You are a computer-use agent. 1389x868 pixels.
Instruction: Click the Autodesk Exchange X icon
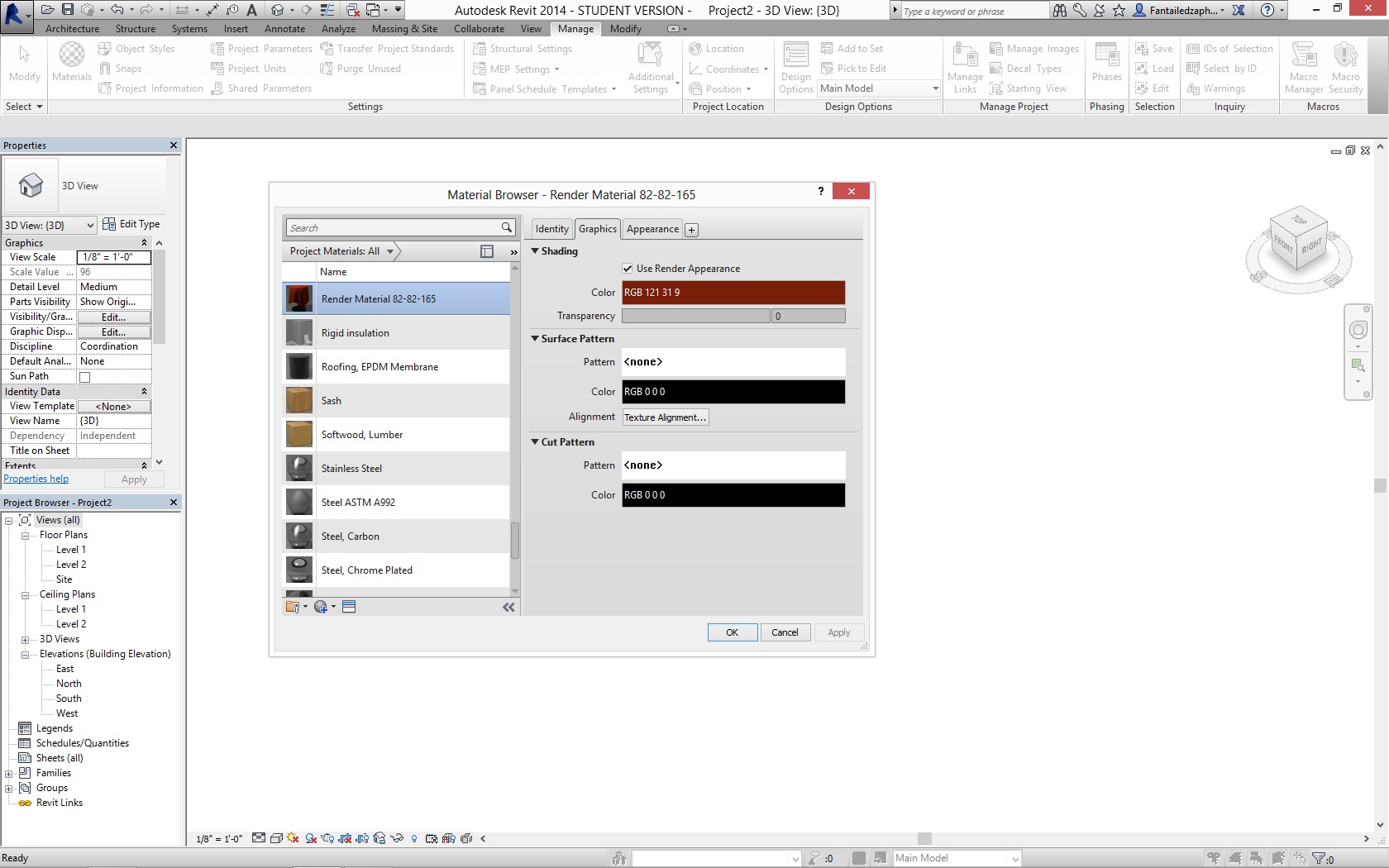[1239, 10]
